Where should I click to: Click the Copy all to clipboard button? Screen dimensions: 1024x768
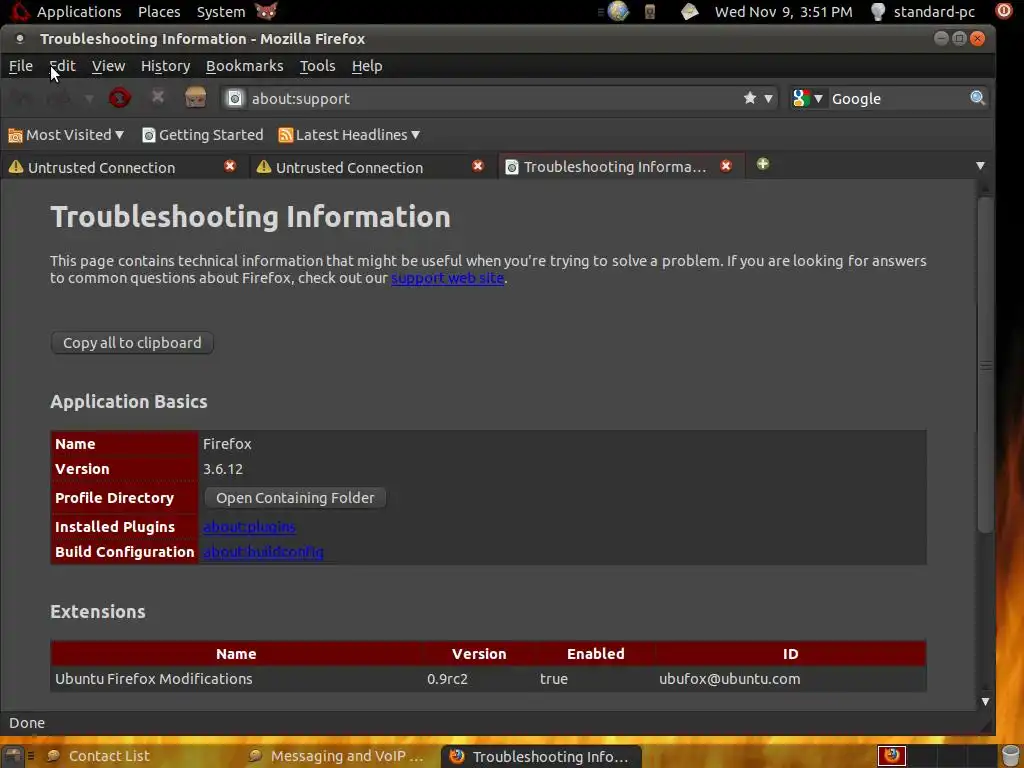(132, 343)
